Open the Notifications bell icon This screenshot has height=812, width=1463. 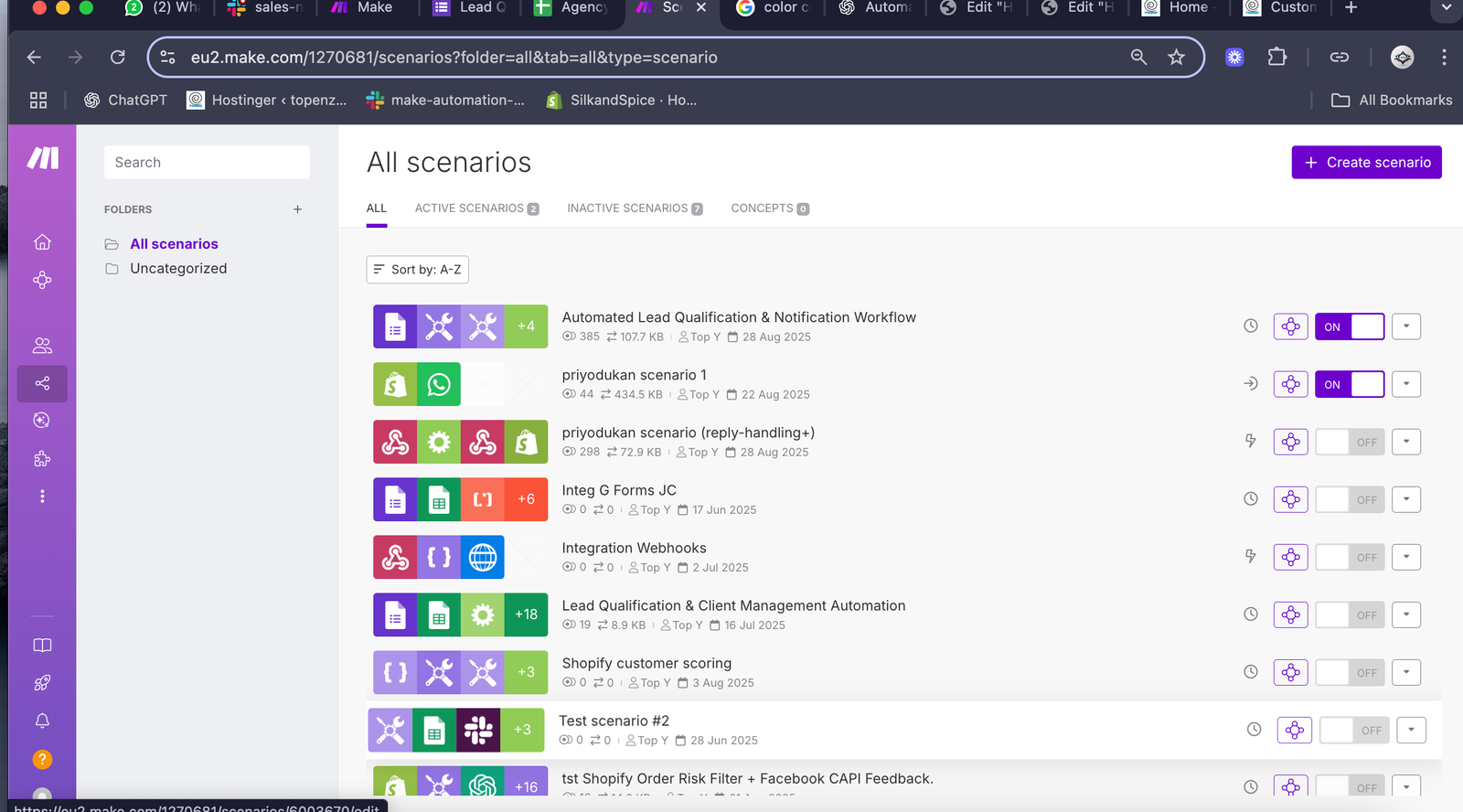pos(42,721)
